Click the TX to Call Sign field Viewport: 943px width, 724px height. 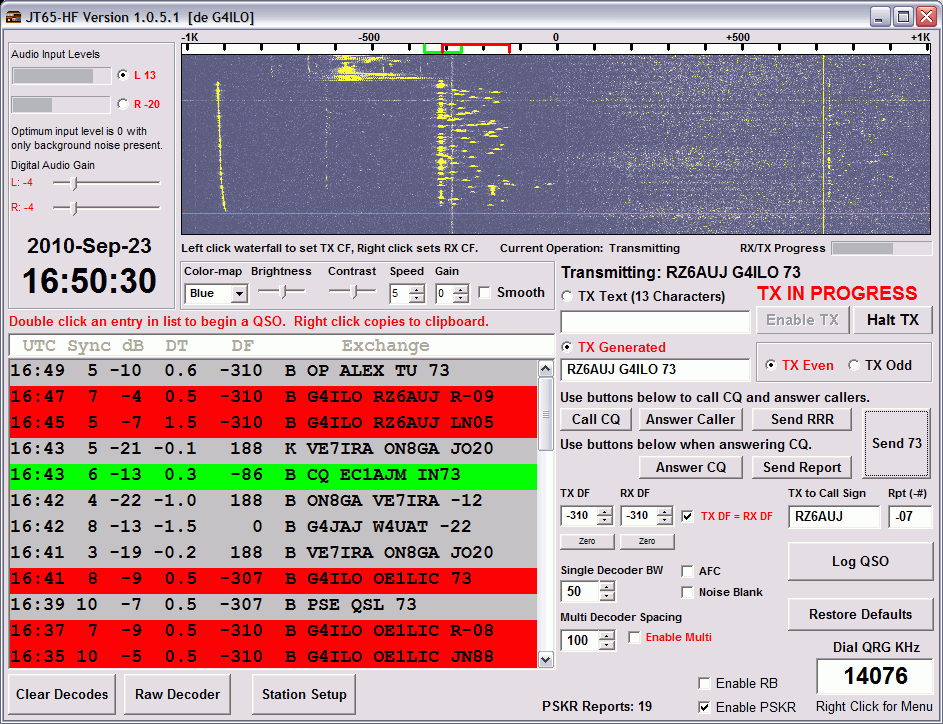834,517
